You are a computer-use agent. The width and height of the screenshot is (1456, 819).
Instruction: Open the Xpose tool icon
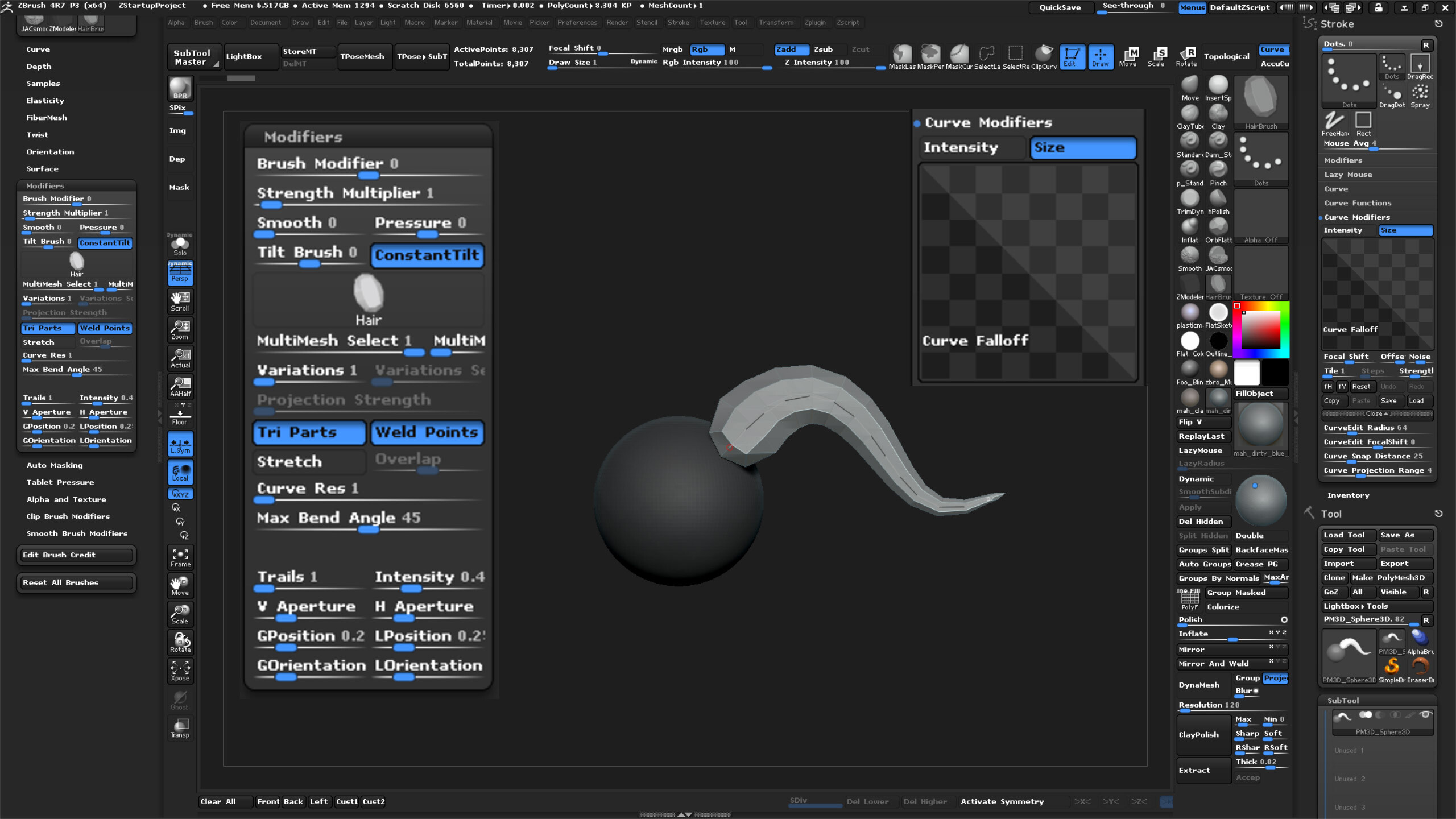coord(180,671)
